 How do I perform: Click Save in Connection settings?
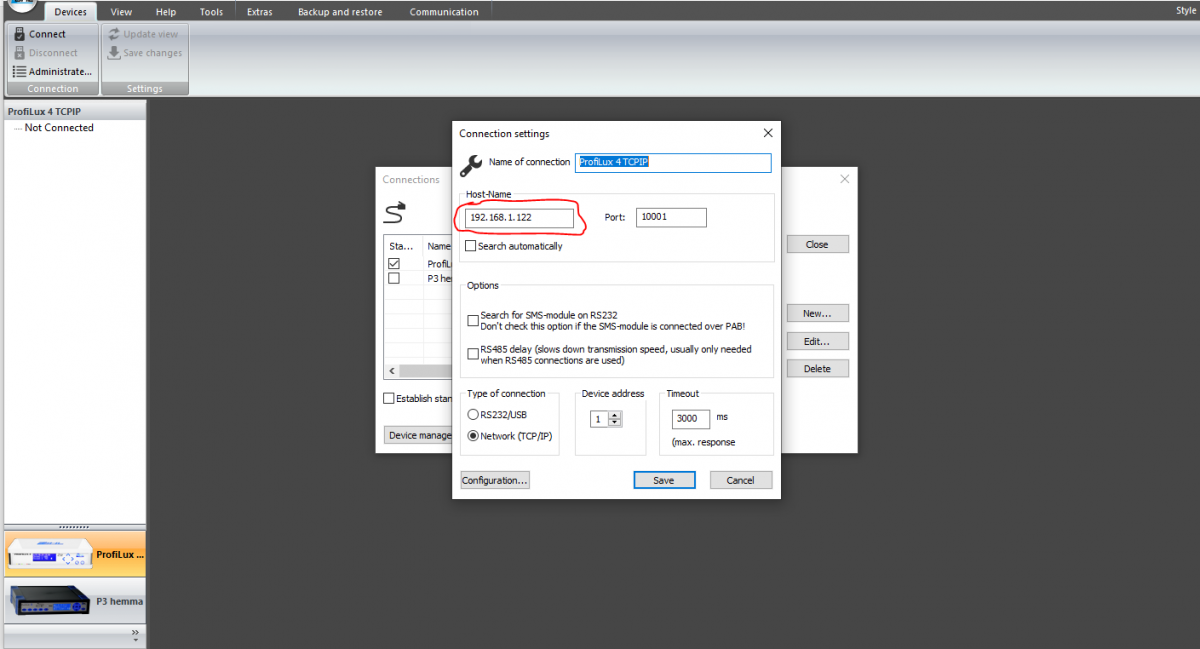coord(664,480)
